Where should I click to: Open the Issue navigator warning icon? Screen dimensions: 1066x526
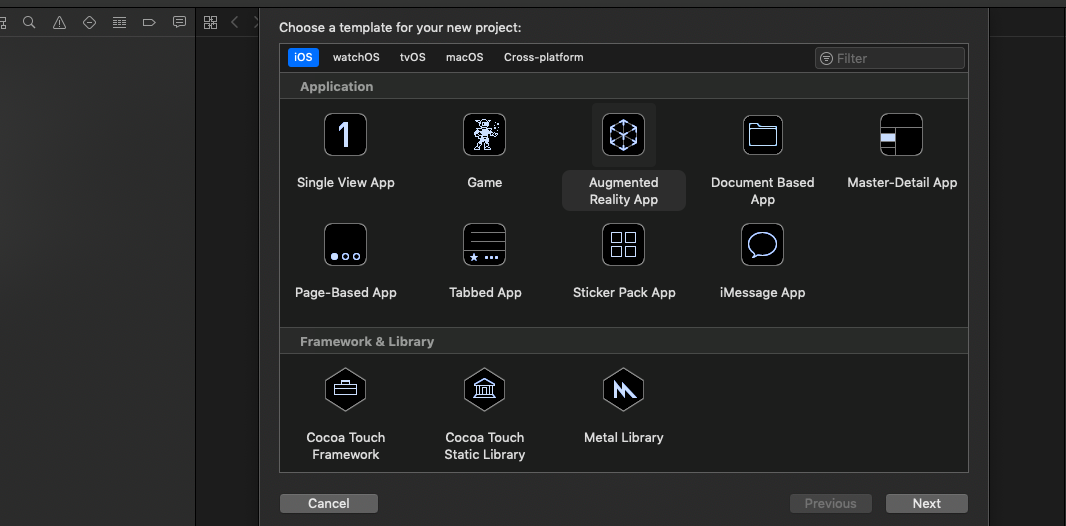[x=59, y=22]
